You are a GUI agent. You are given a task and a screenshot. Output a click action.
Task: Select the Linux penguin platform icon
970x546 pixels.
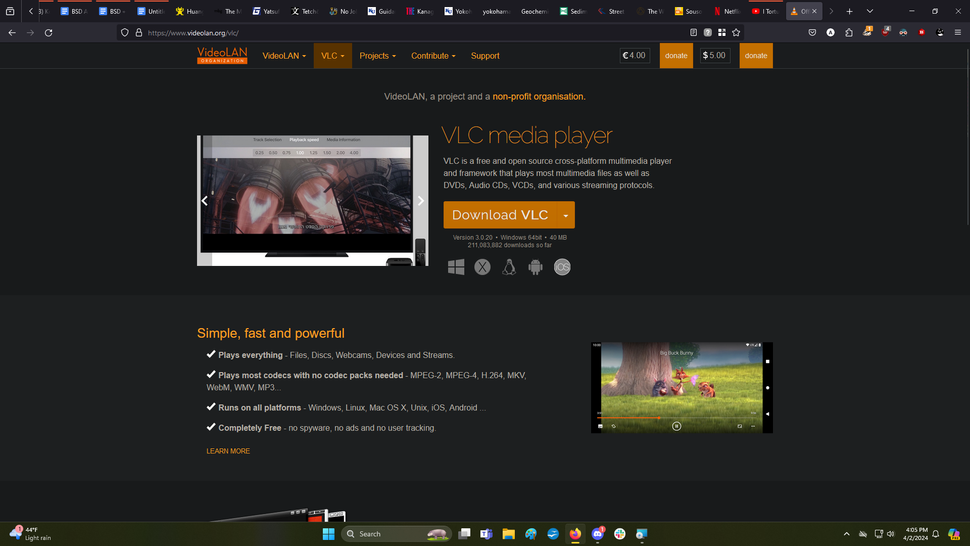tap(509, 267)
